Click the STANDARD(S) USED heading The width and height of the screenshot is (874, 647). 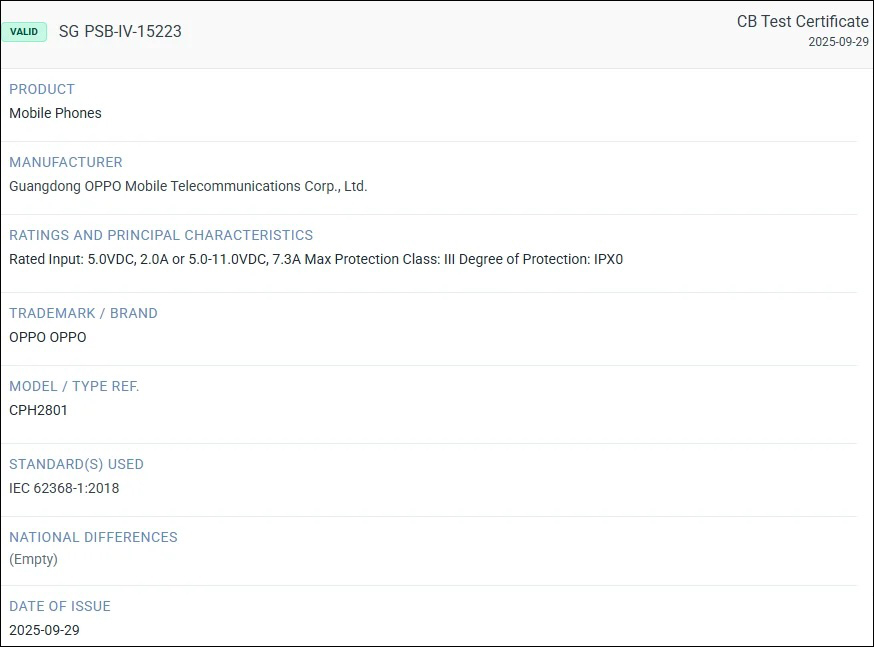[76, 464]
